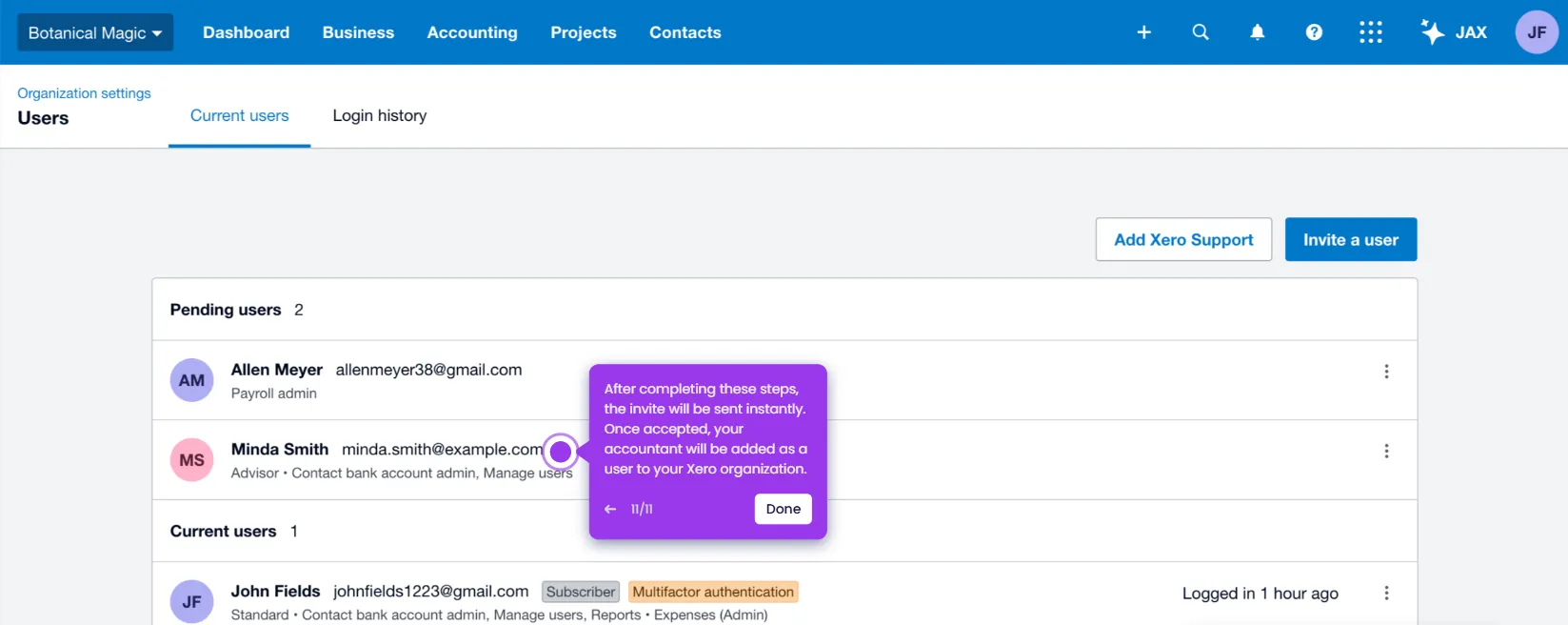Screen dimensions: 1568x625
Task: Click Minda Smith's MS avatar
Action: click(x=191, y=460)
